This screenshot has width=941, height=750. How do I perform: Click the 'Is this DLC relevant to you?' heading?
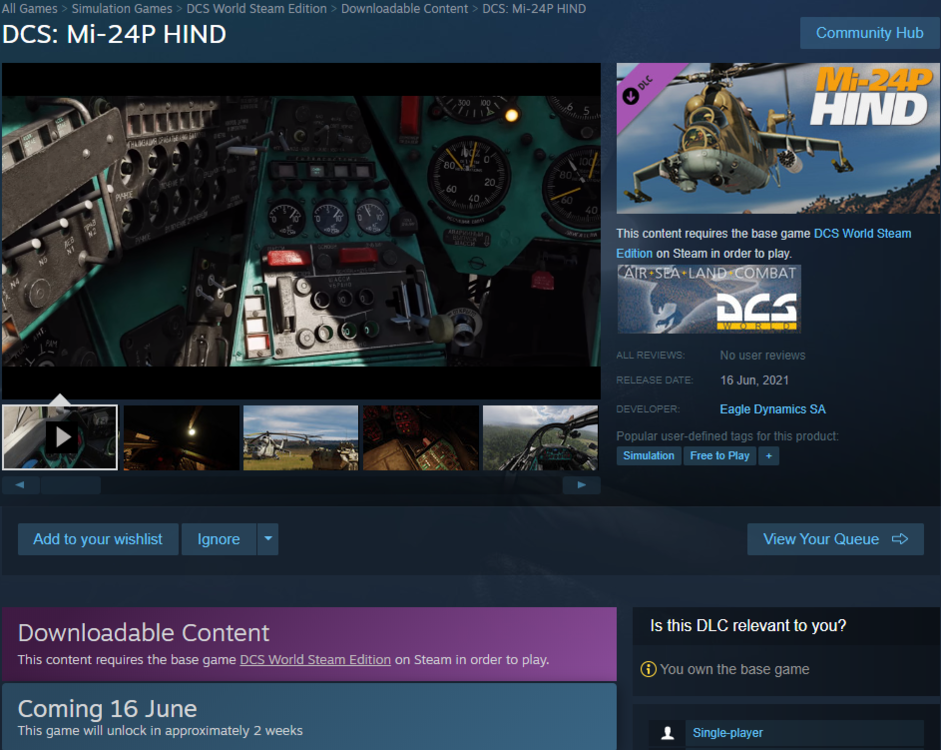coord(748,626)
